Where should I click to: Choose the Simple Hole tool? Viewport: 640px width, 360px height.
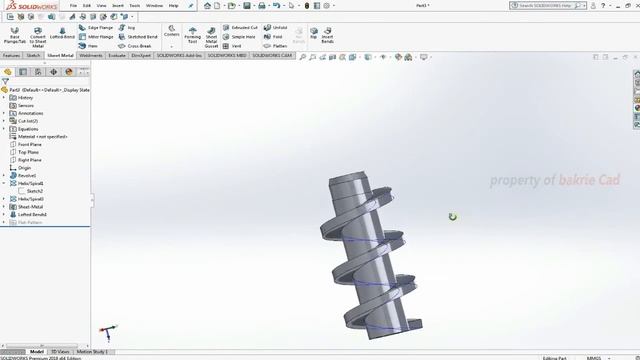pos(239,37)
